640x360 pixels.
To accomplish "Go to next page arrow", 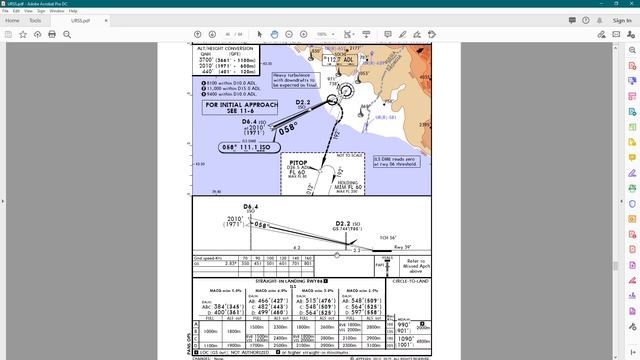I will point(212,34).
